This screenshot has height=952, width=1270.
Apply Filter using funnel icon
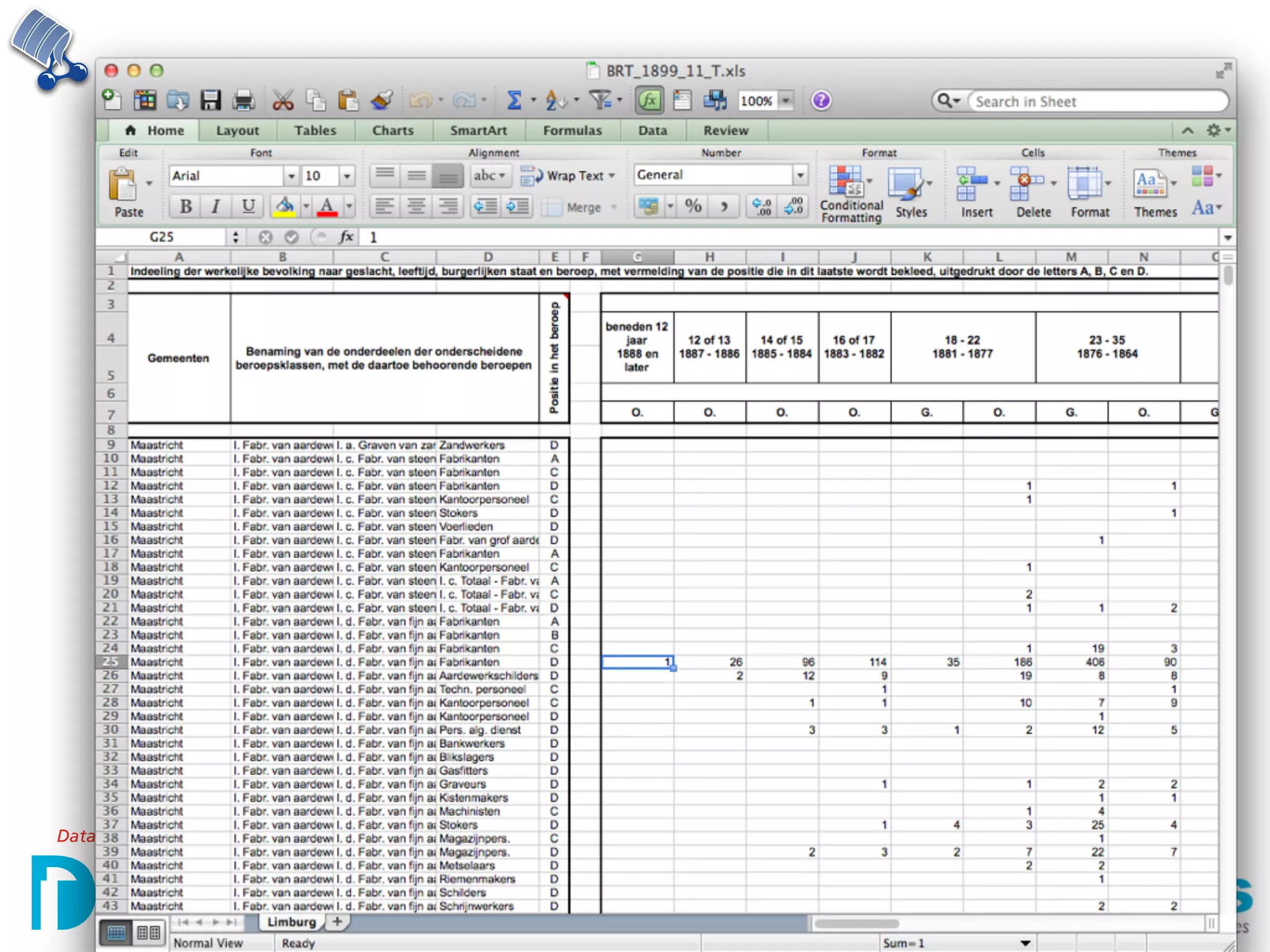point(600,100)
